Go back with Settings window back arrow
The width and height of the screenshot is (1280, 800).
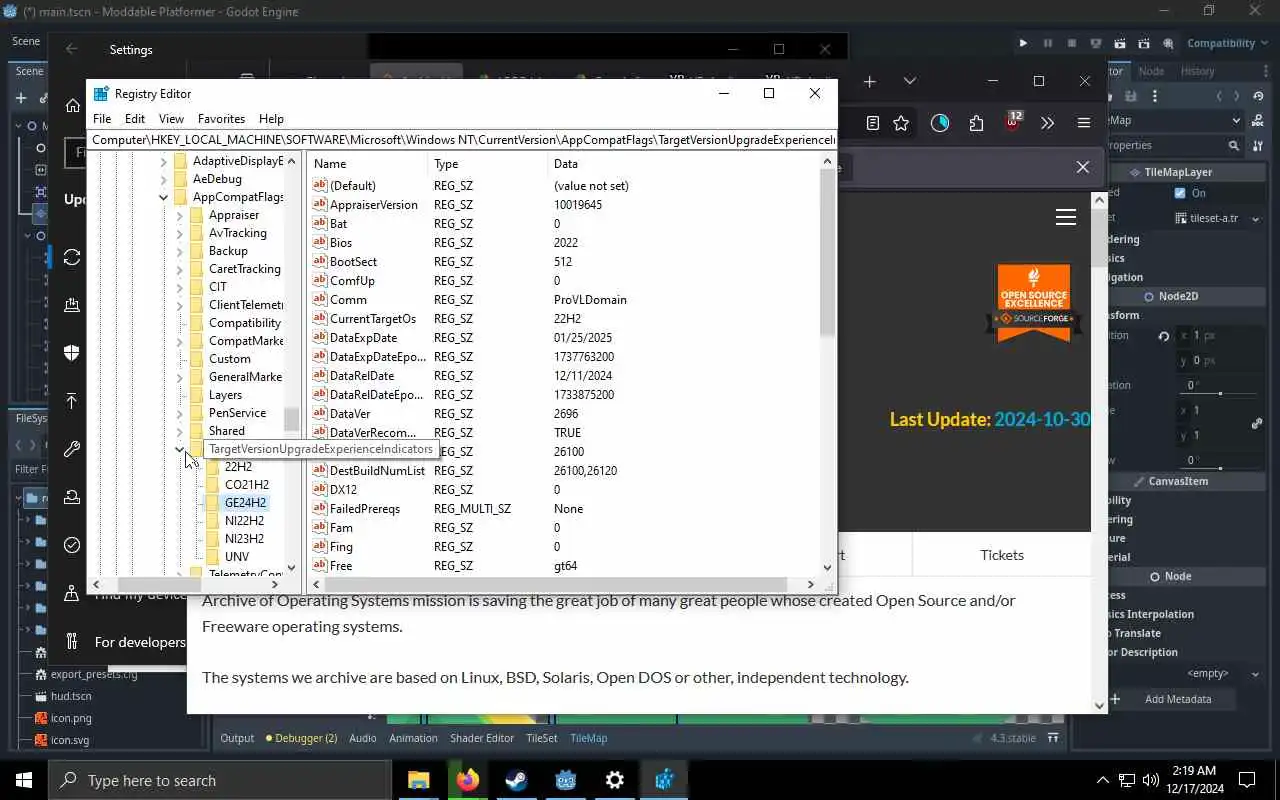(x=71, y=49)
